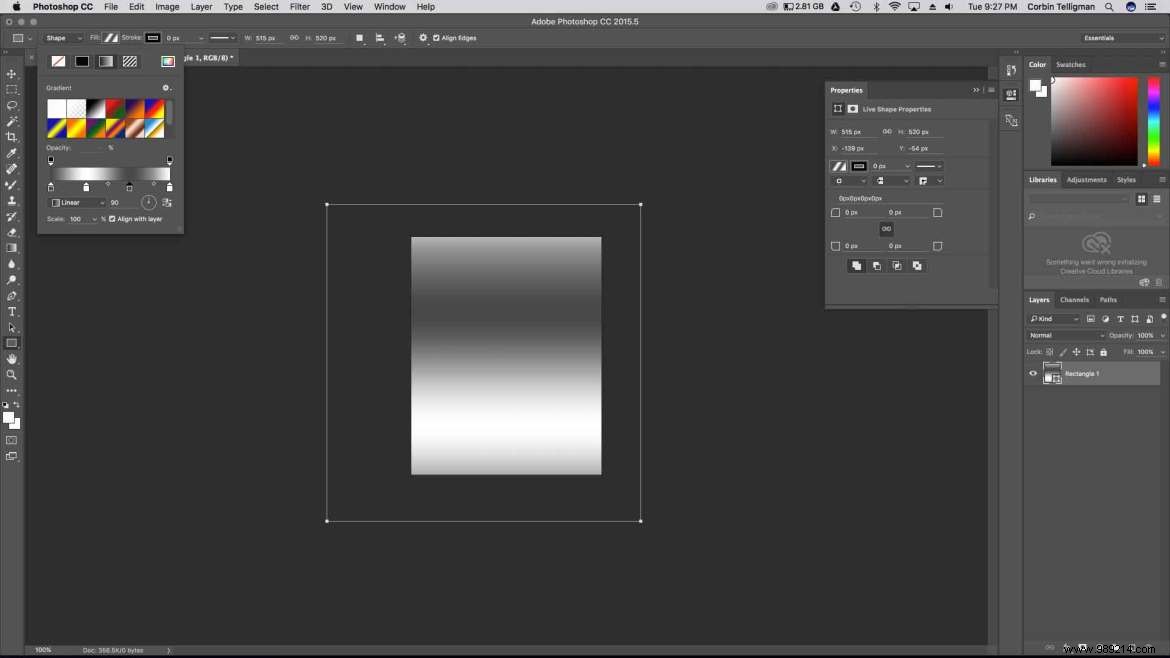Select the pattern fill option in the fill picker
Image resolution: width=1170 pixels, height=658 pixels.
point(130,60)
